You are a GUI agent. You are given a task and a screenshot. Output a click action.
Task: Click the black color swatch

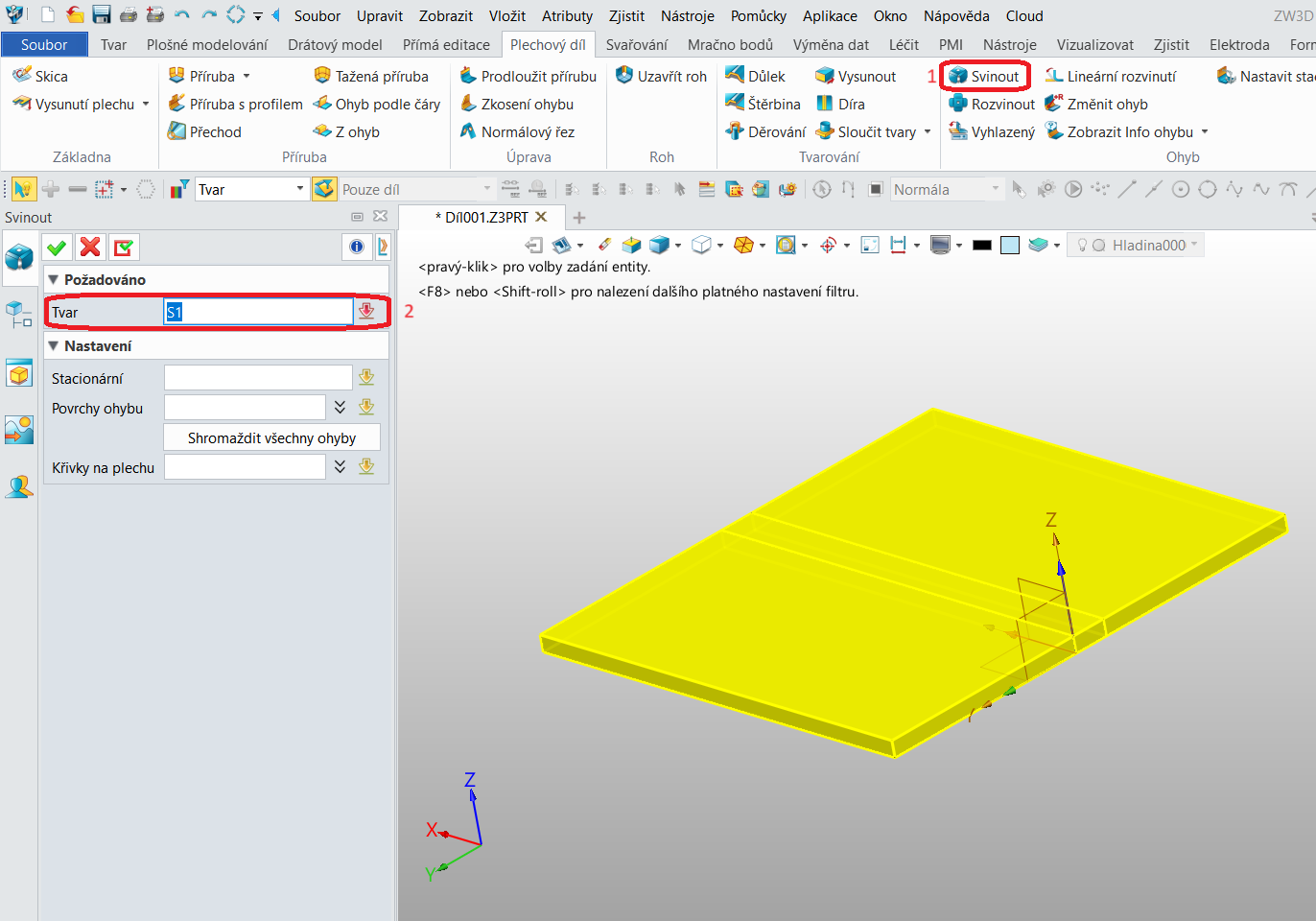tap(981, 246)
